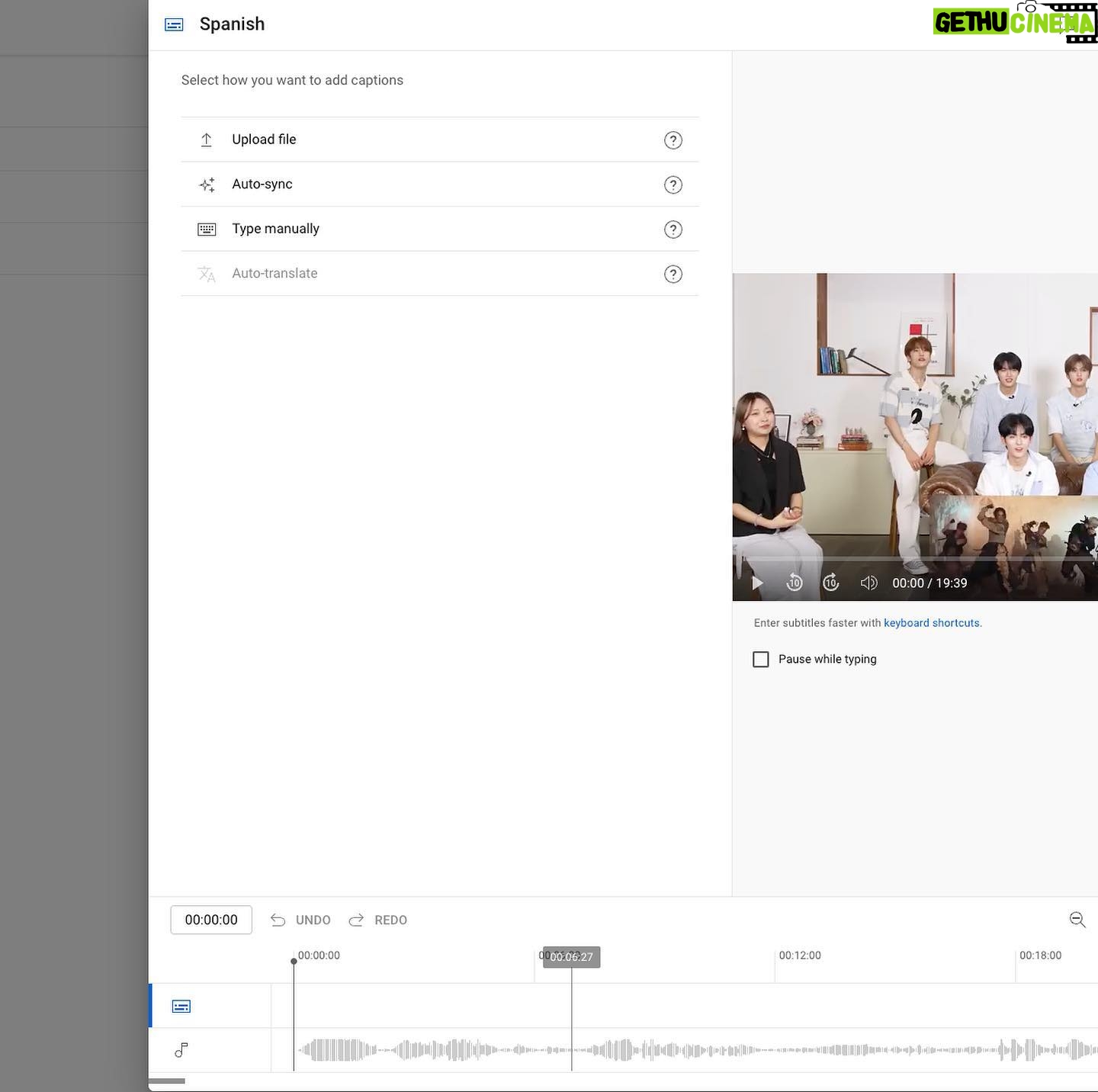The image size is (1098, 1092).
Task: Mute the video player volume
Action: (x=868, y=583)
